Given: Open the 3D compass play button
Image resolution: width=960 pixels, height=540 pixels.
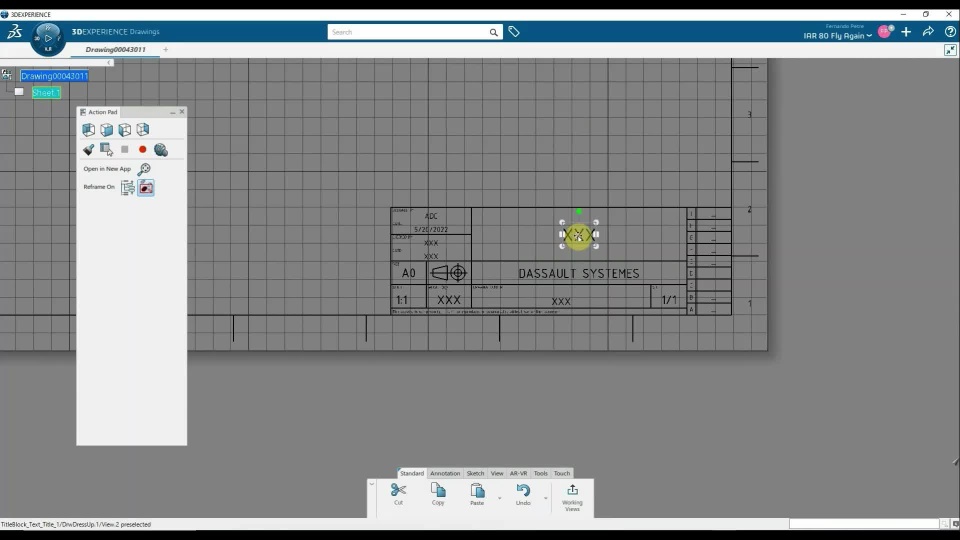Looking at the screenshot, I should [48, 38].
